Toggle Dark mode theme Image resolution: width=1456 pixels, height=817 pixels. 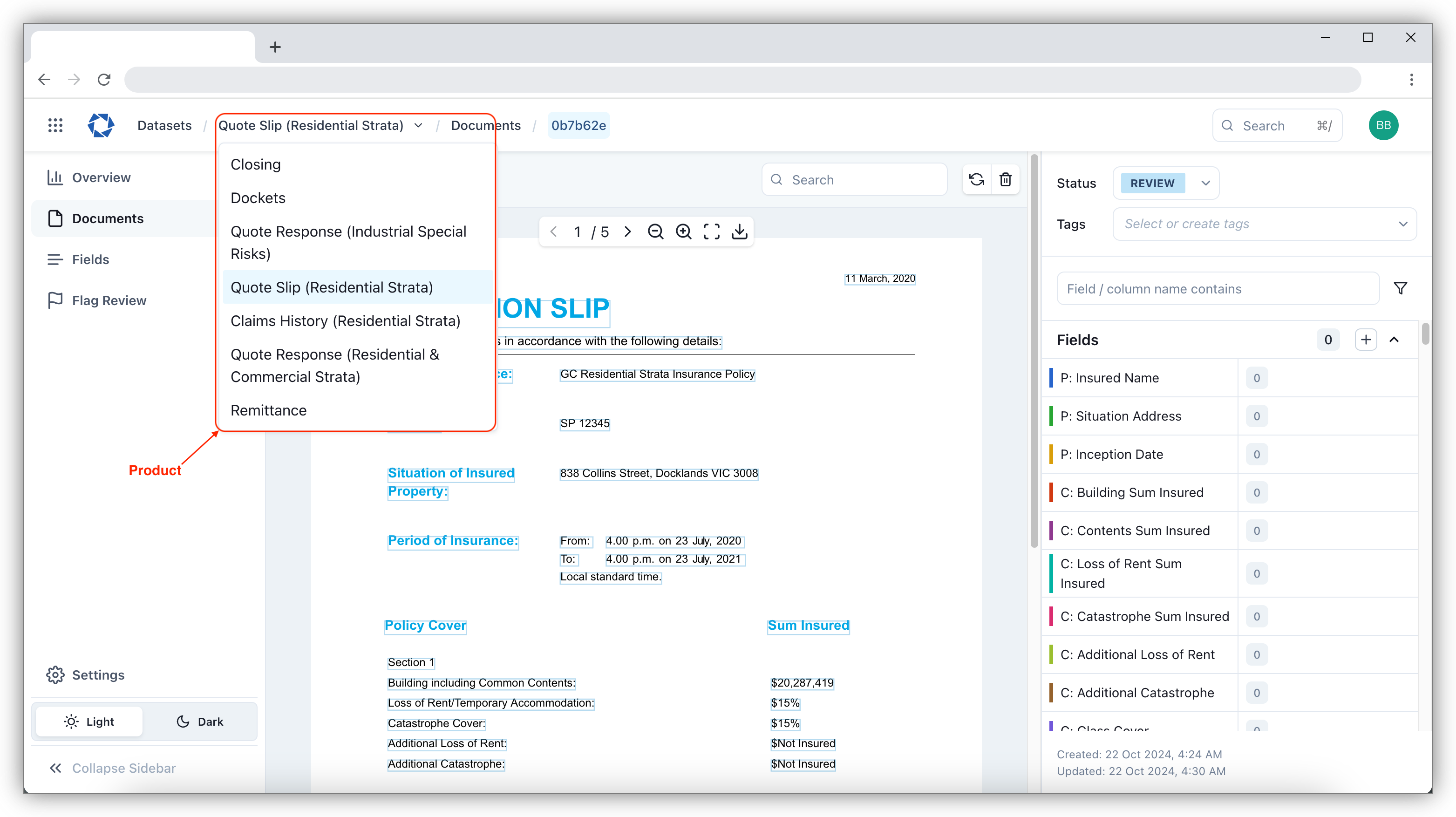click(200, 721)
